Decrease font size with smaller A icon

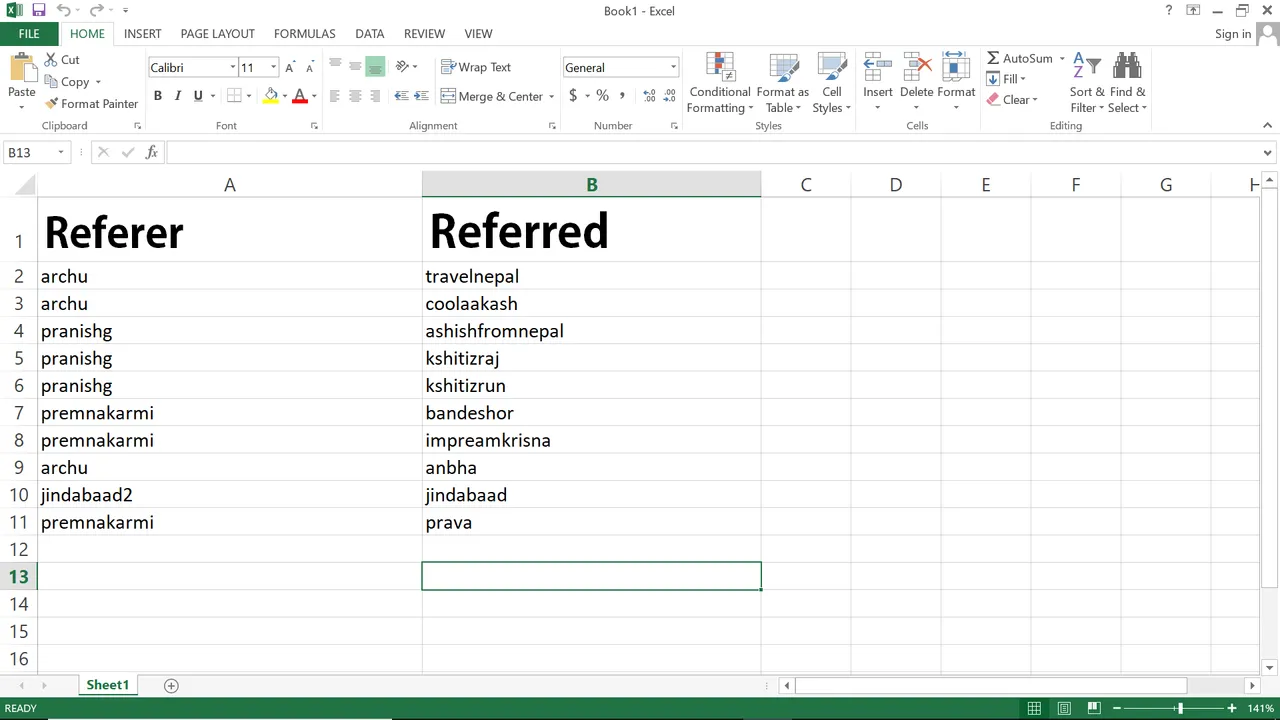pos(310,68)
